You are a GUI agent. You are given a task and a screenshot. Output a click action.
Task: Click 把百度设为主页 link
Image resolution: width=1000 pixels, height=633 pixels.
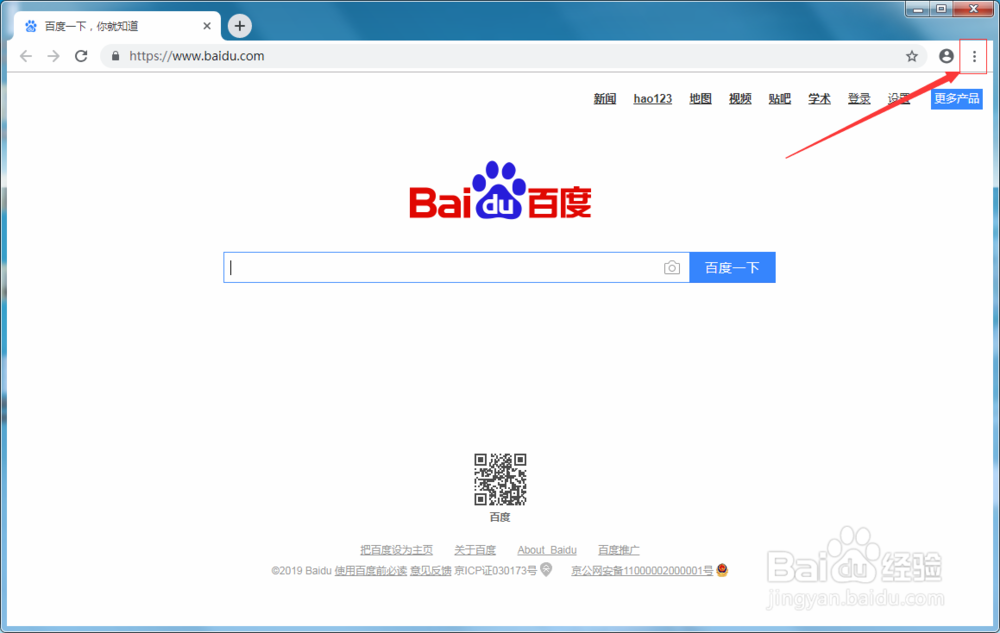pyautogui.click(x=396, y=550)
